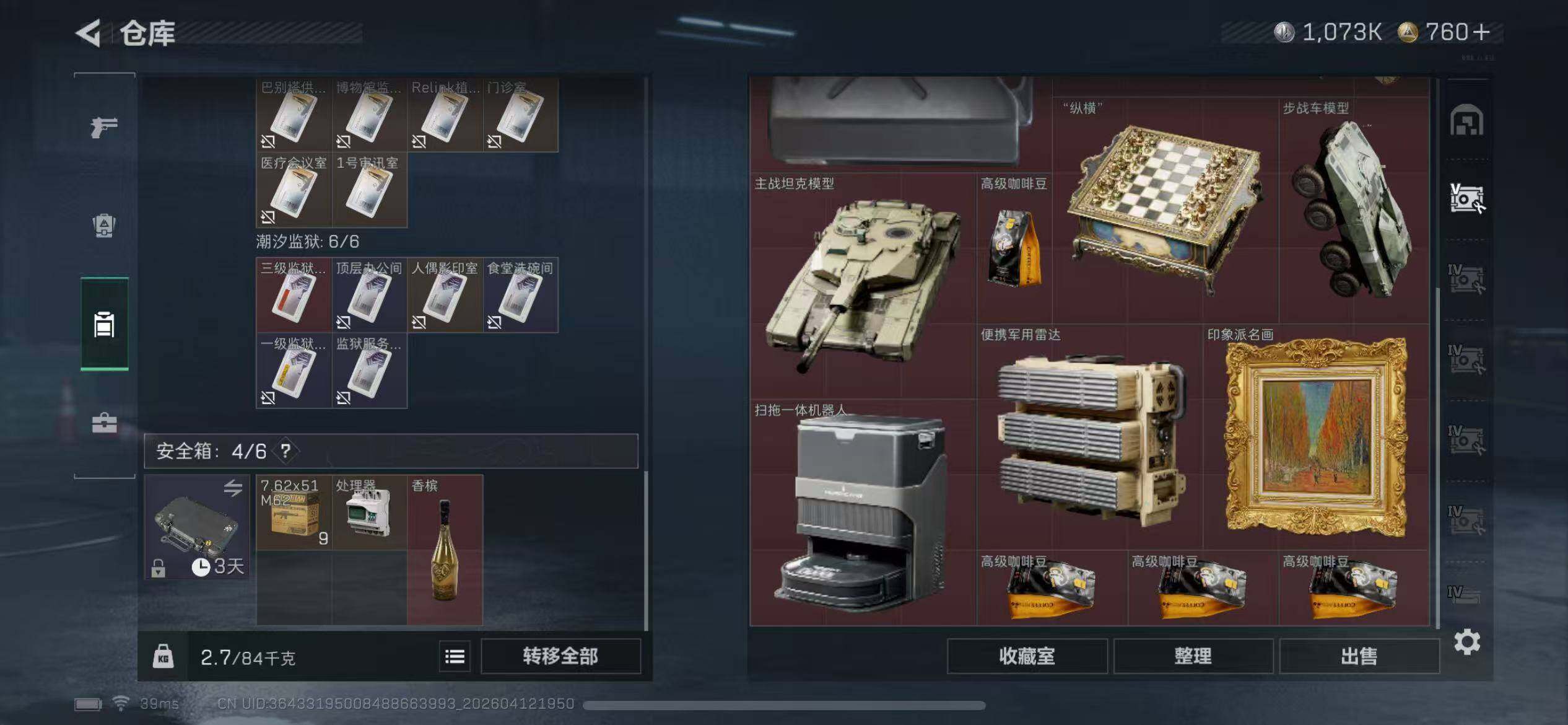This screenshot has width=1568, height=725.
Task: Click the 整理 organize button
Action: coord(1193,656)
